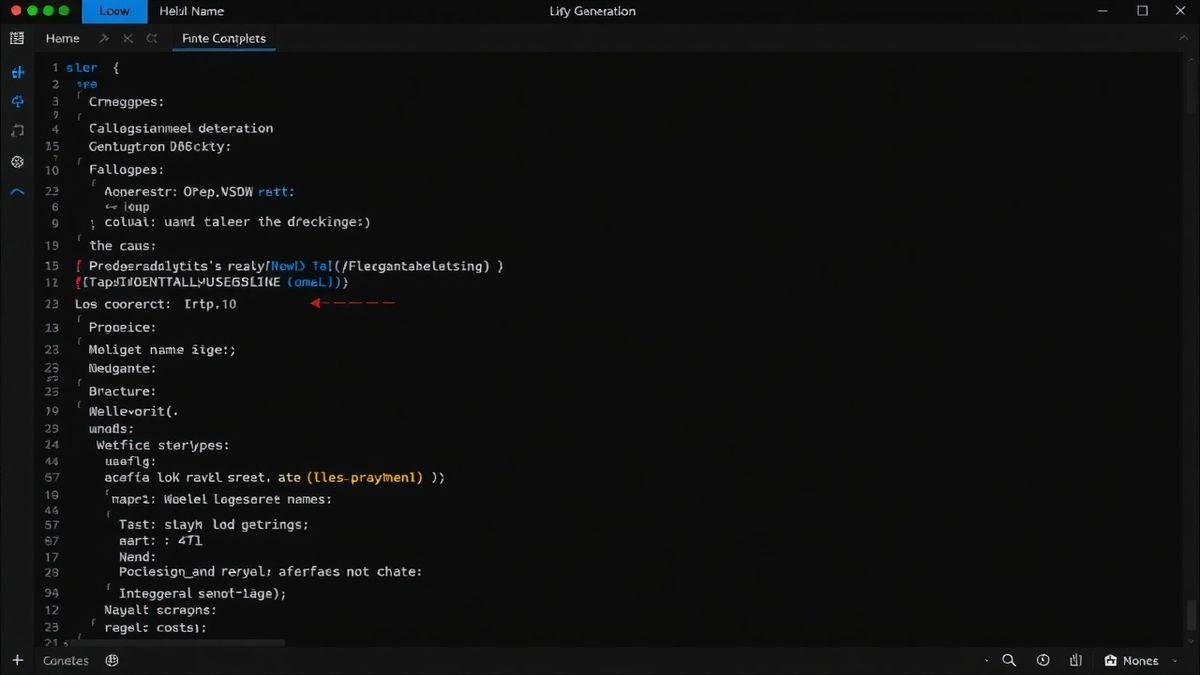Click the "Nones" status bar item

coord(1132,660)
